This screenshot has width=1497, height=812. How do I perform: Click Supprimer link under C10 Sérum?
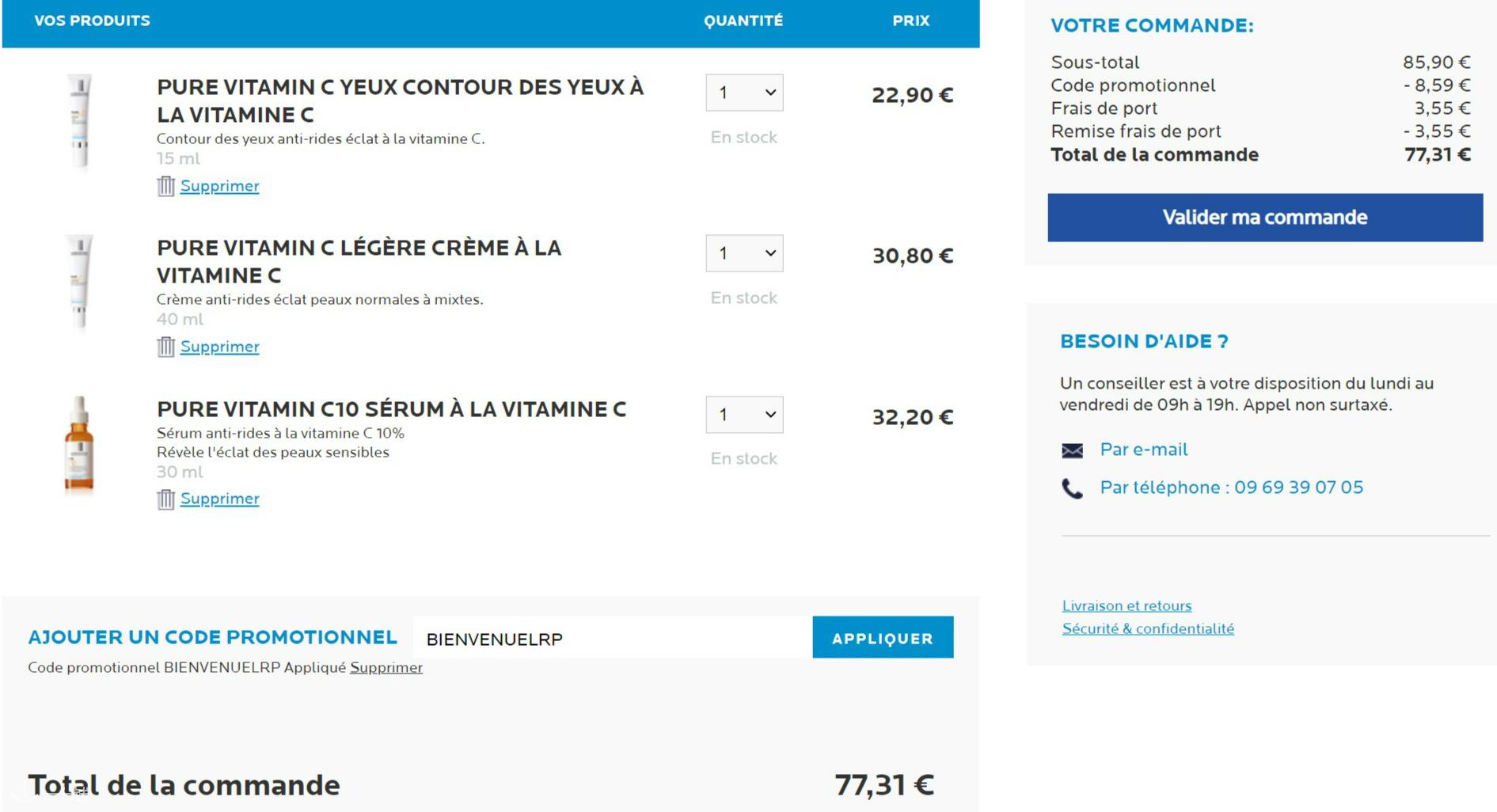coord(219,499)
